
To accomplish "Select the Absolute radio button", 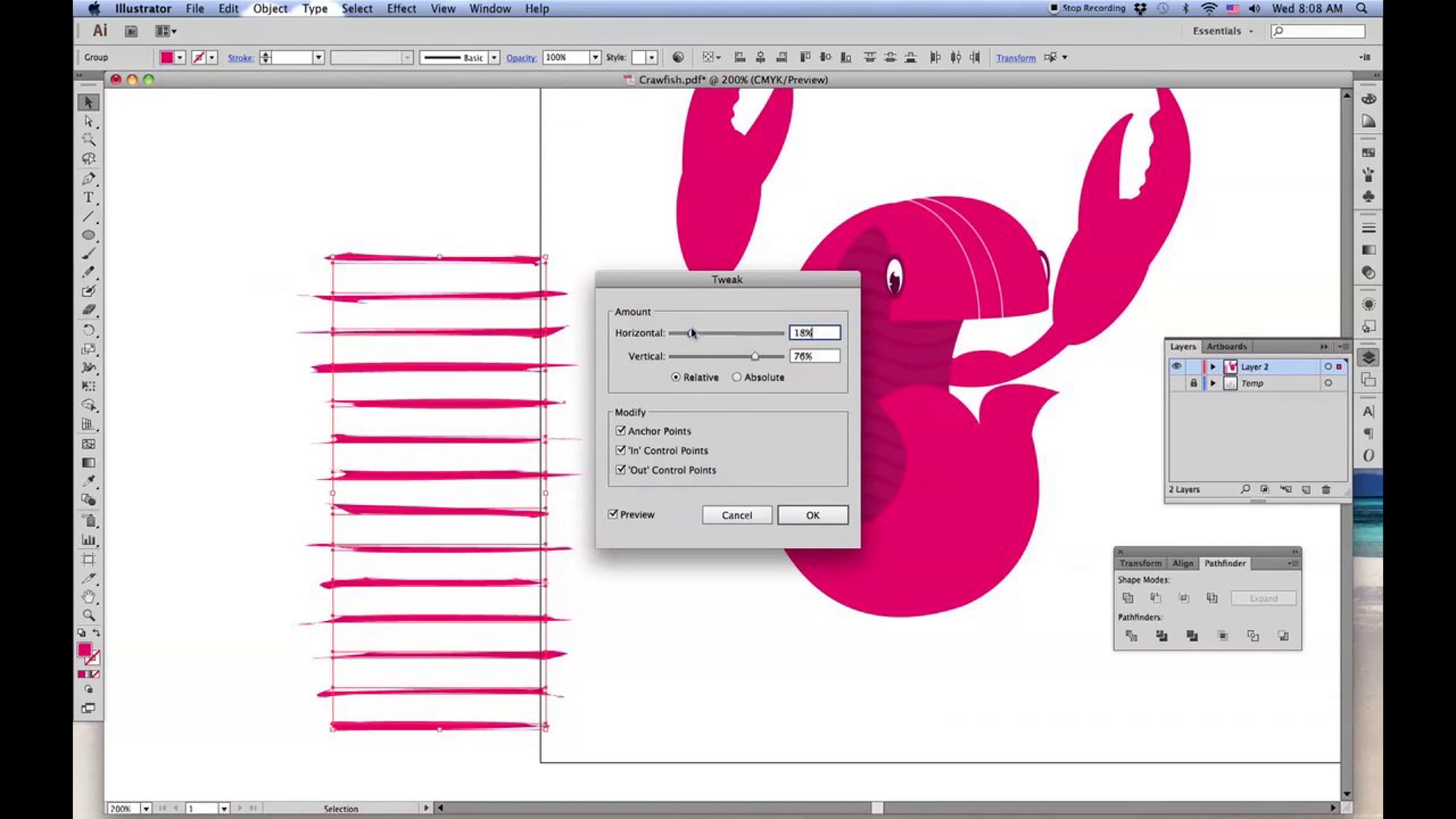I will (x=736, y=377).
